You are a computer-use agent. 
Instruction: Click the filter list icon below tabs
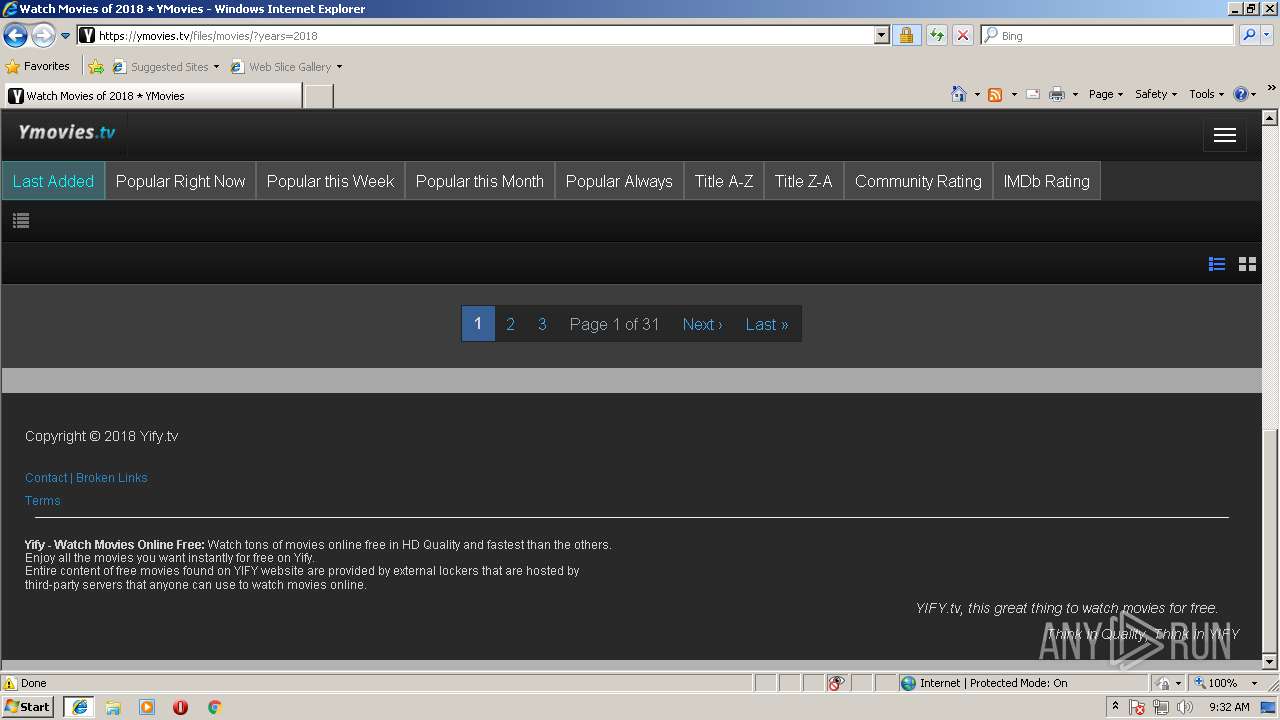click(x=21, y=221)
